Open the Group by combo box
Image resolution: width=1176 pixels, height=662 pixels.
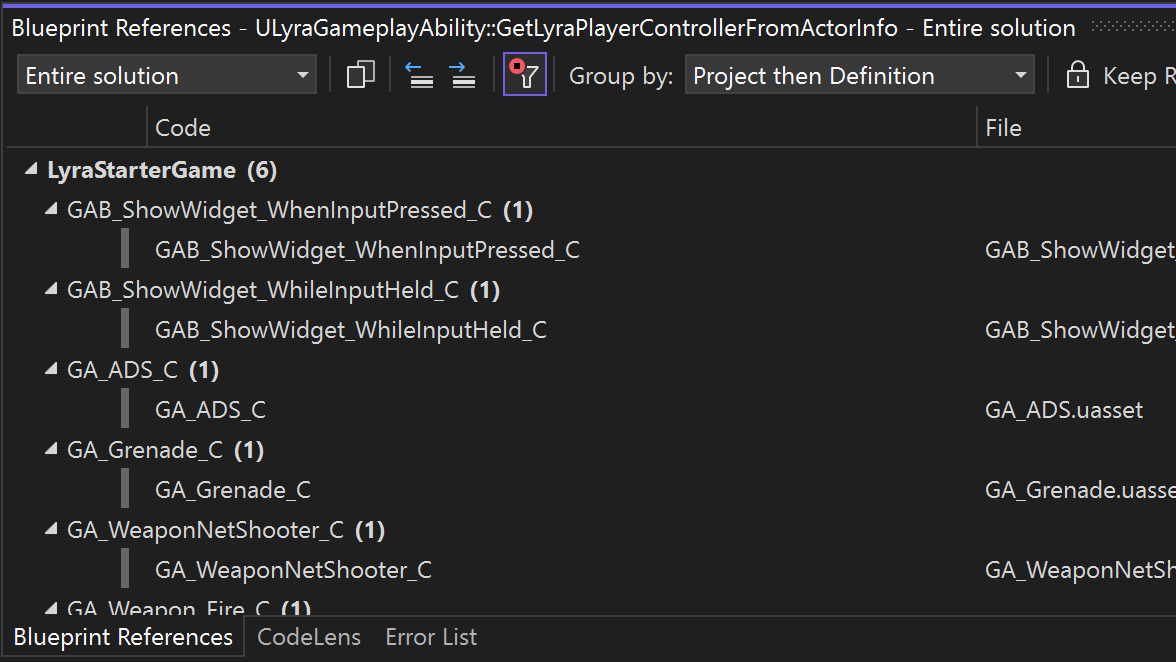pos(859,74)
